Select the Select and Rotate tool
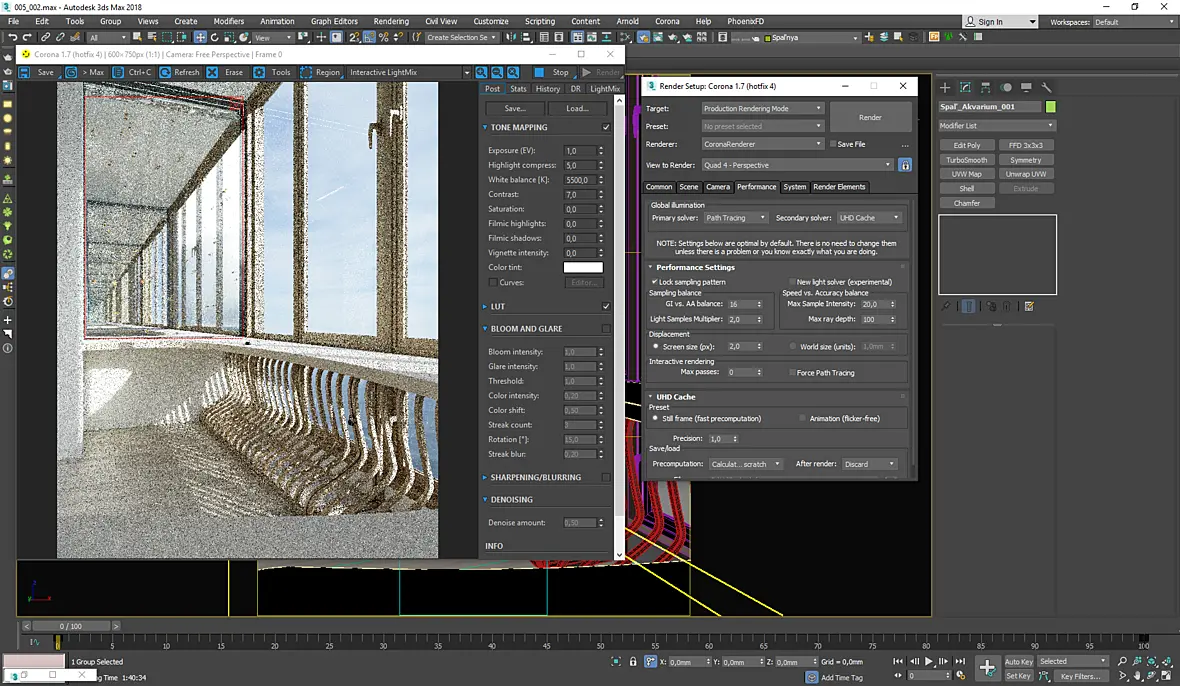The height and width of the screenshot is (686, 1180). 214,37
